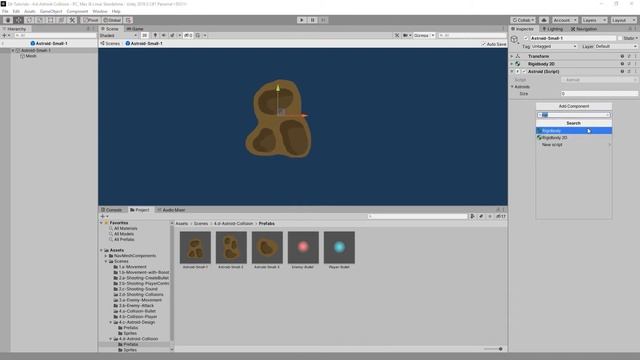Click the grid snapping icon beside Global
640x360 pixels.
tap(128, 20)
